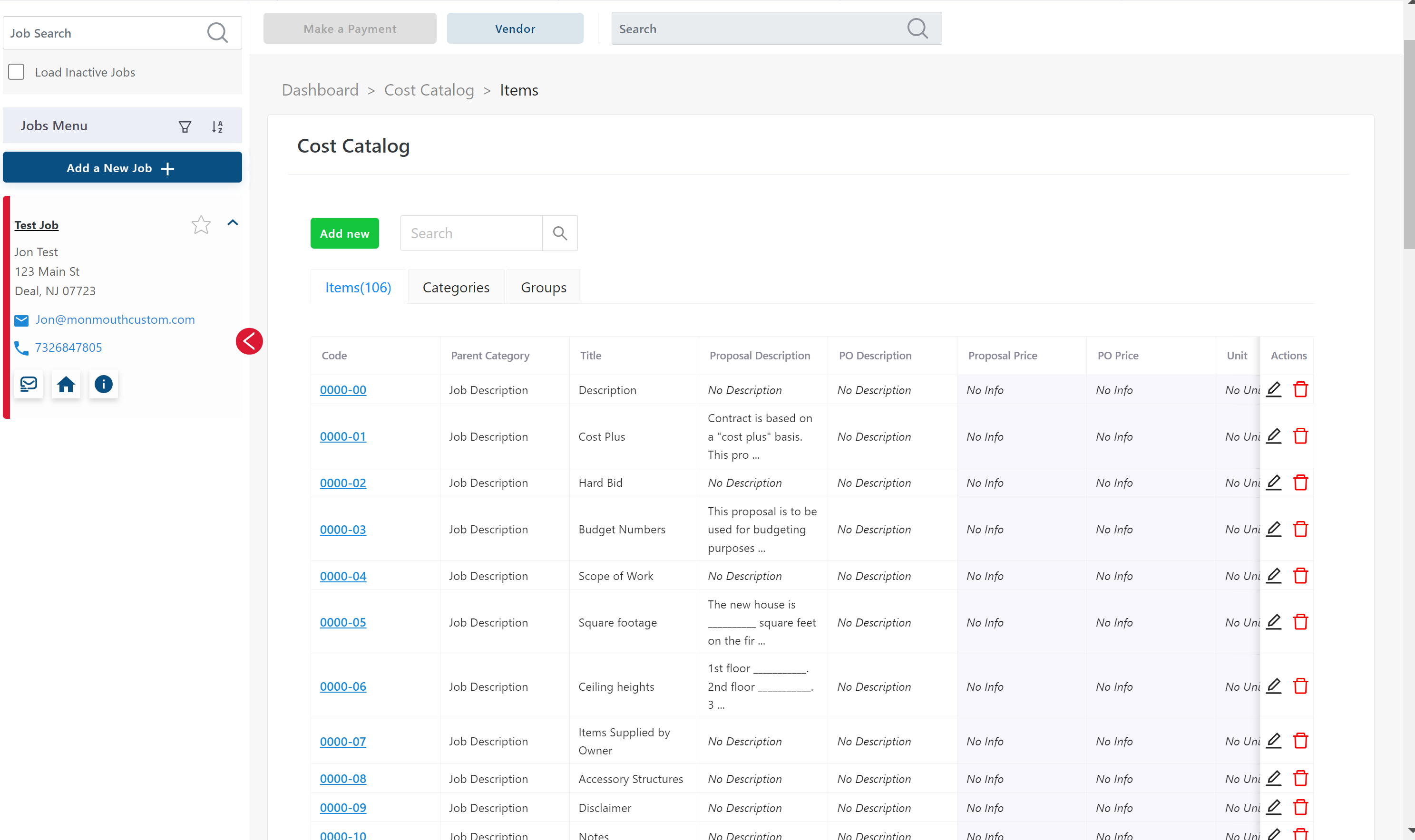Collapse the sidebar using the red arrow button
Screen dimensions: 1415x840
click(x=249, y=341)
